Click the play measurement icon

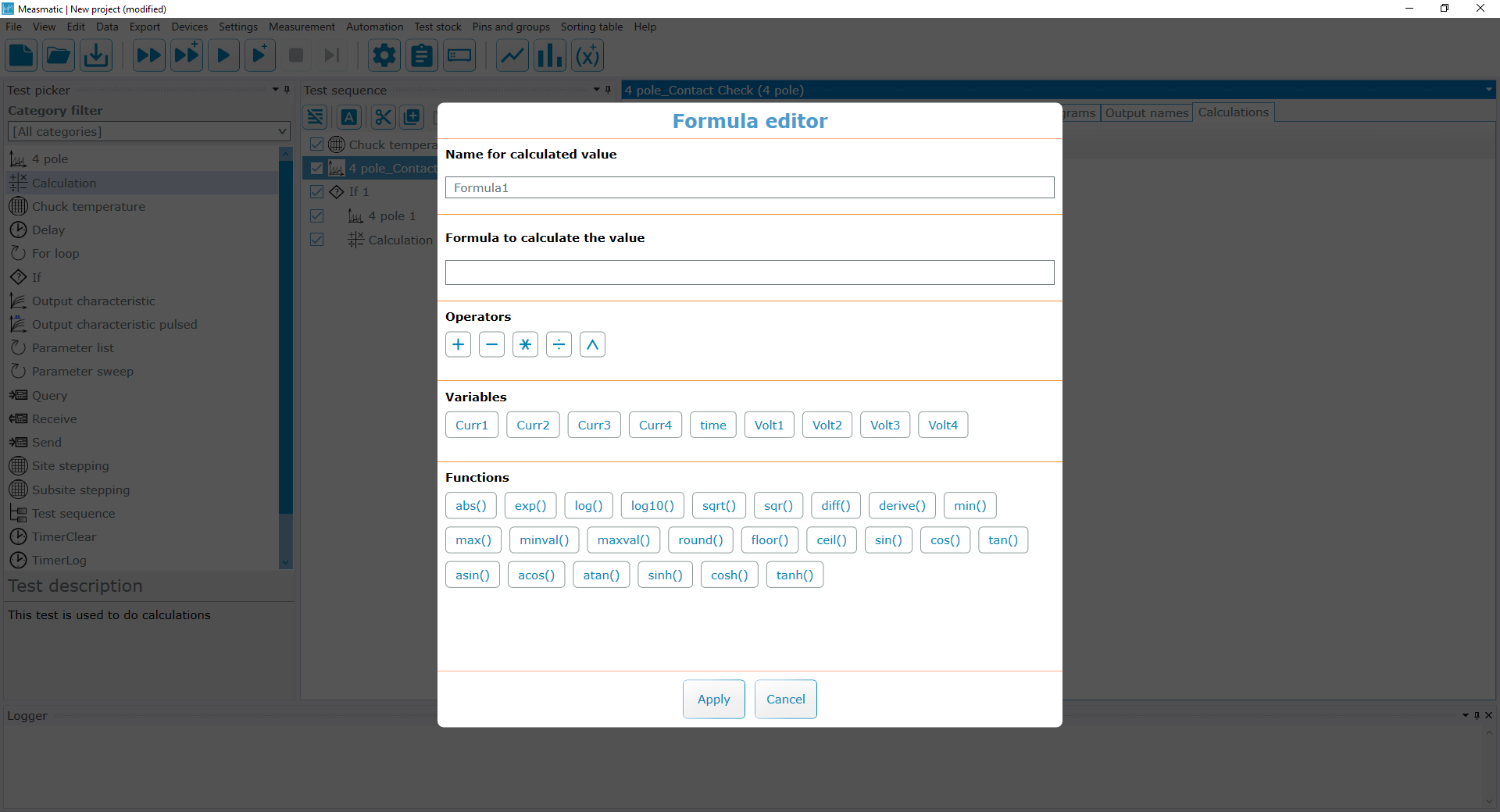(223, 55)
